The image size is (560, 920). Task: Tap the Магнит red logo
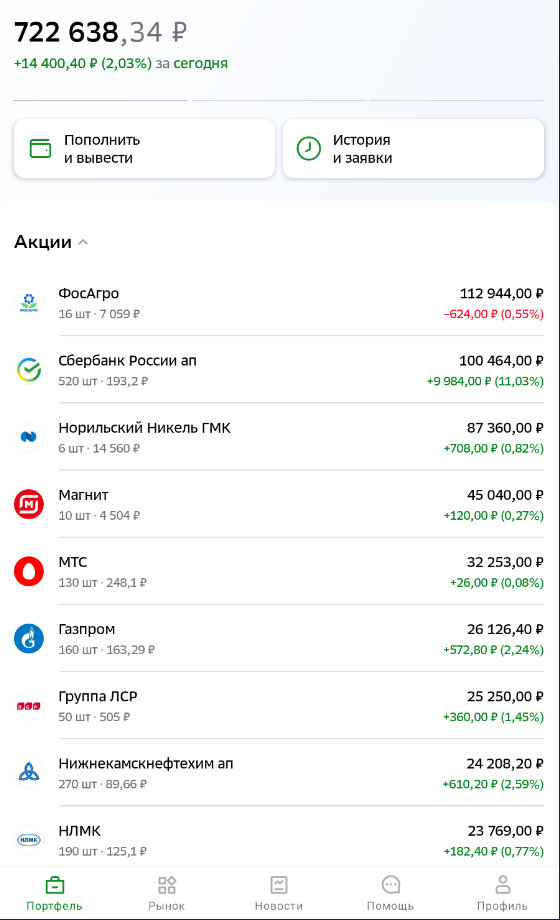click(29, 504)
